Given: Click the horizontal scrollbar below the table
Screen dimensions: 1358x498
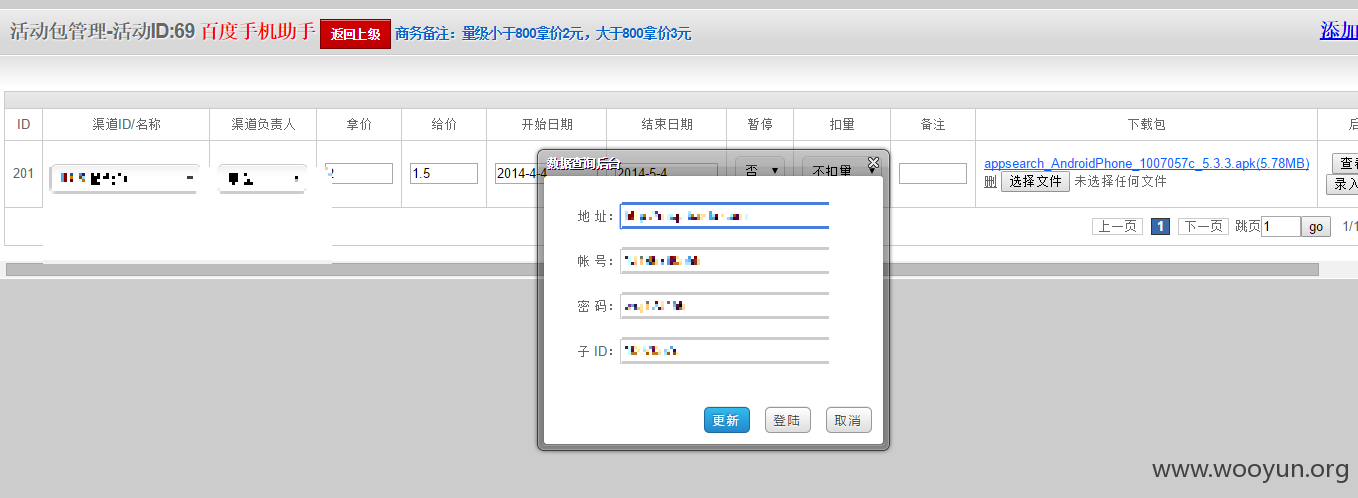Looking at the screenshot, I should pyautogui.click(x=662, y=270).
